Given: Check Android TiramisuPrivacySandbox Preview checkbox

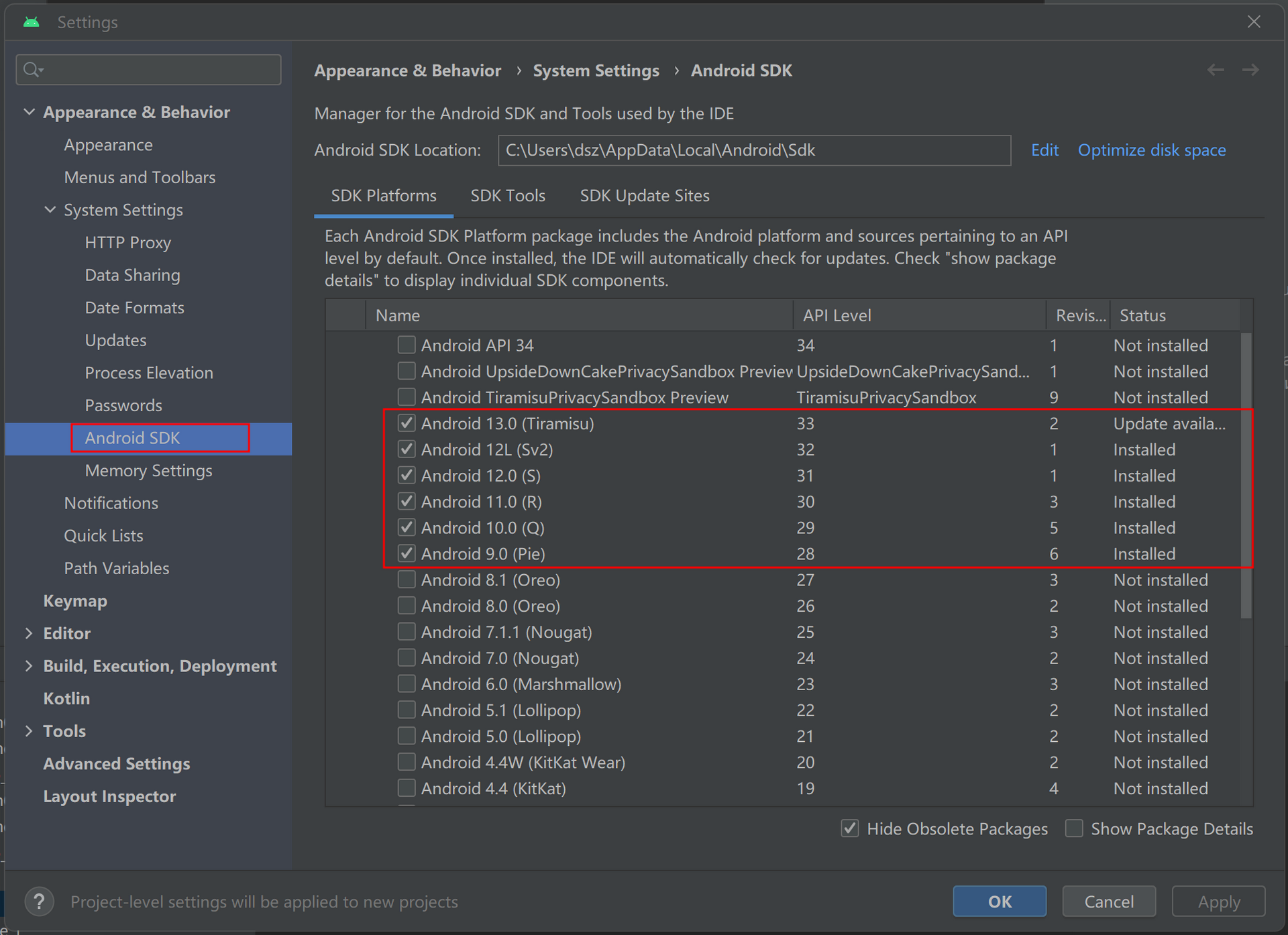Looking at the screenshot, I should pos(407,397).
